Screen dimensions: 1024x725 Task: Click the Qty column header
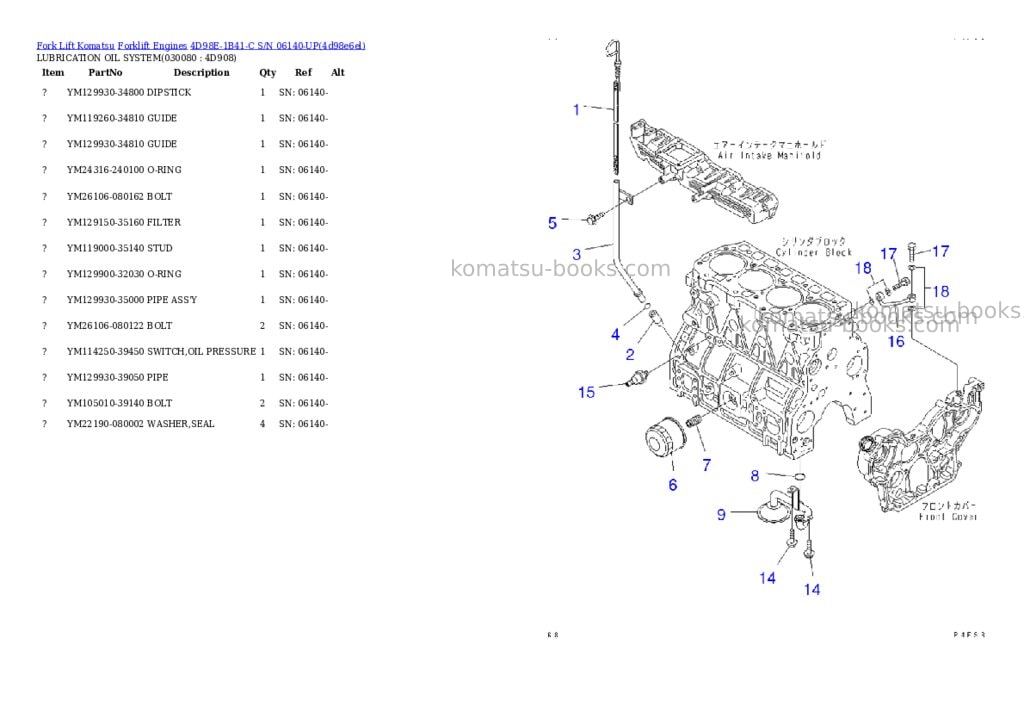point(268,72)
